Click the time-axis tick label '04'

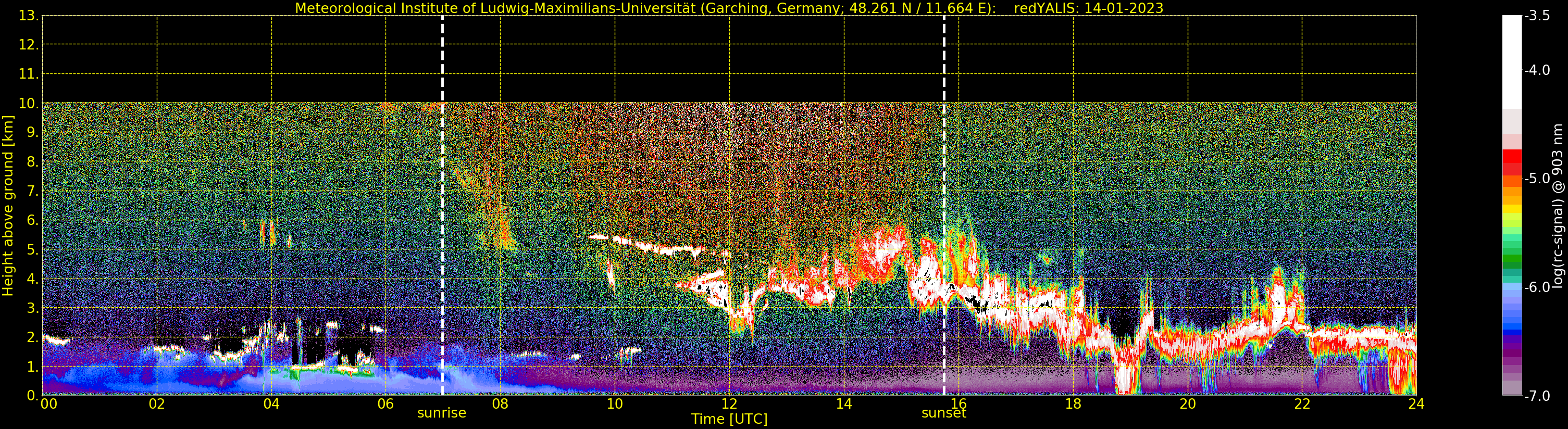[271, 404]
